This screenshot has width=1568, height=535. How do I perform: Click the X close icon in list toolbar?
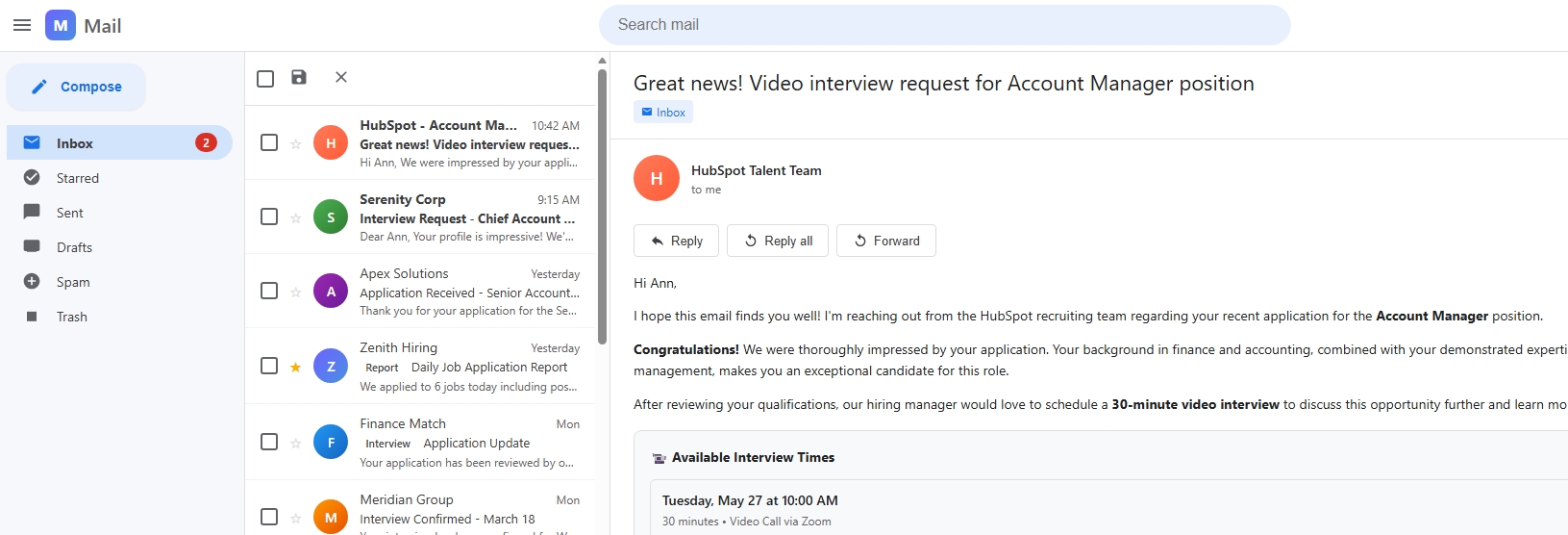pos(341,77)
